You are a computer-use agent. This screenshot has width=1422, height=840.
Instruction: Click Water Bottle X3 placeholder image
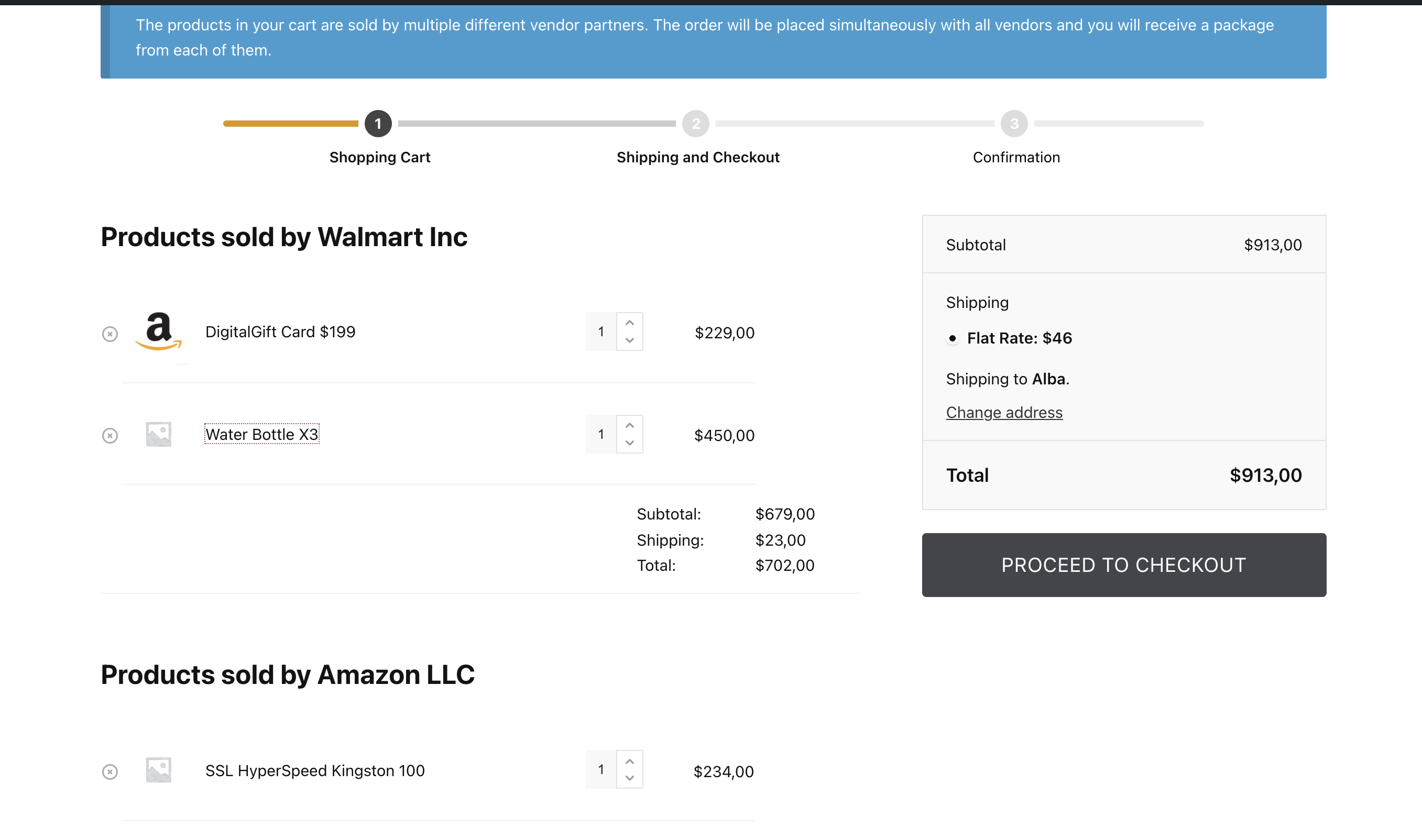[x=159, y=434]
